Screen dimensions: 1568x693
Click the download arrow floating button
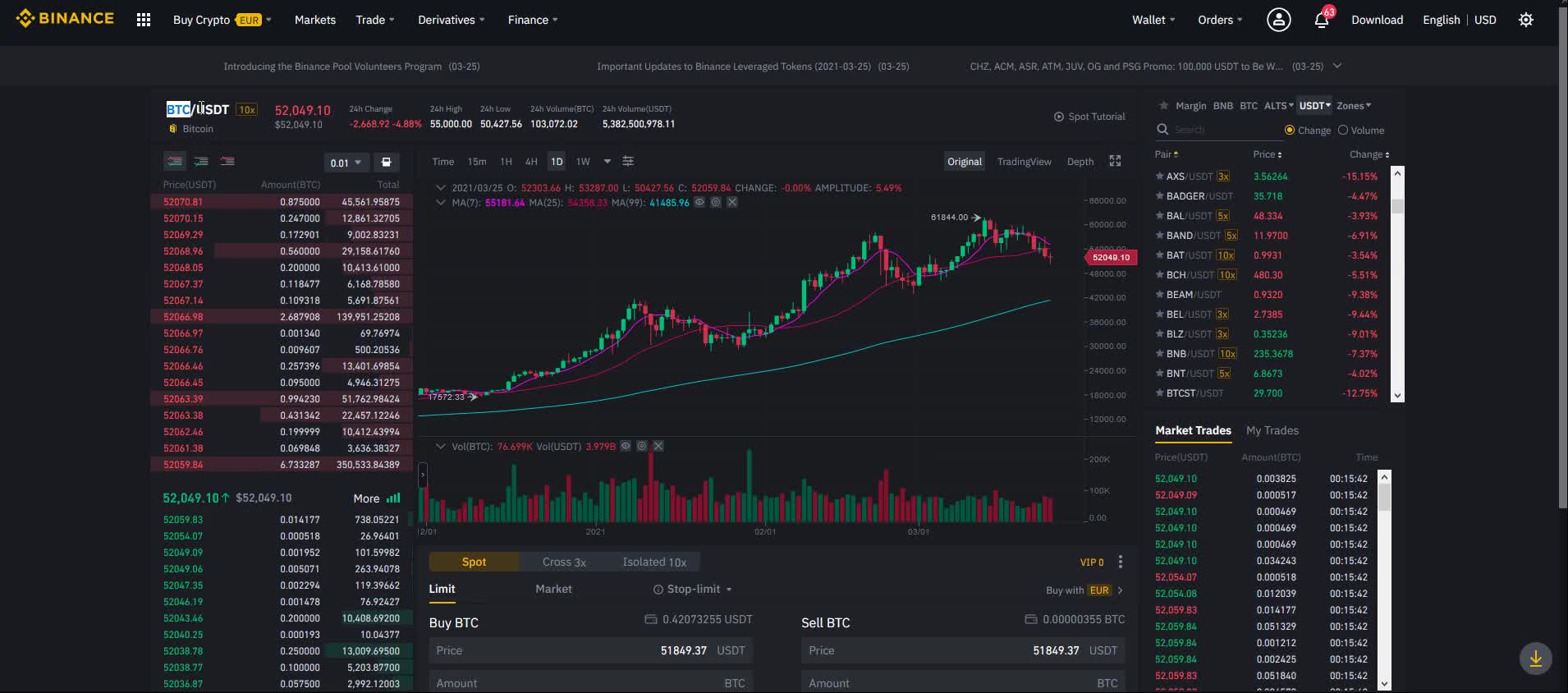(1535, 659)
